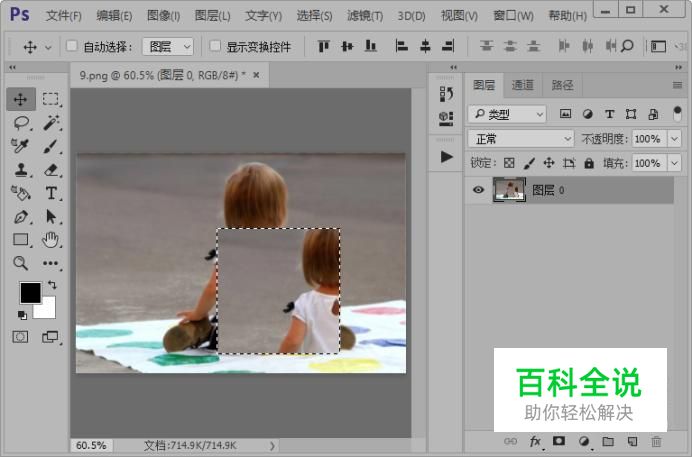Viewport: 692px width, 457px height.
Task: Expand the history panel icon
Action: coord(446,94)
